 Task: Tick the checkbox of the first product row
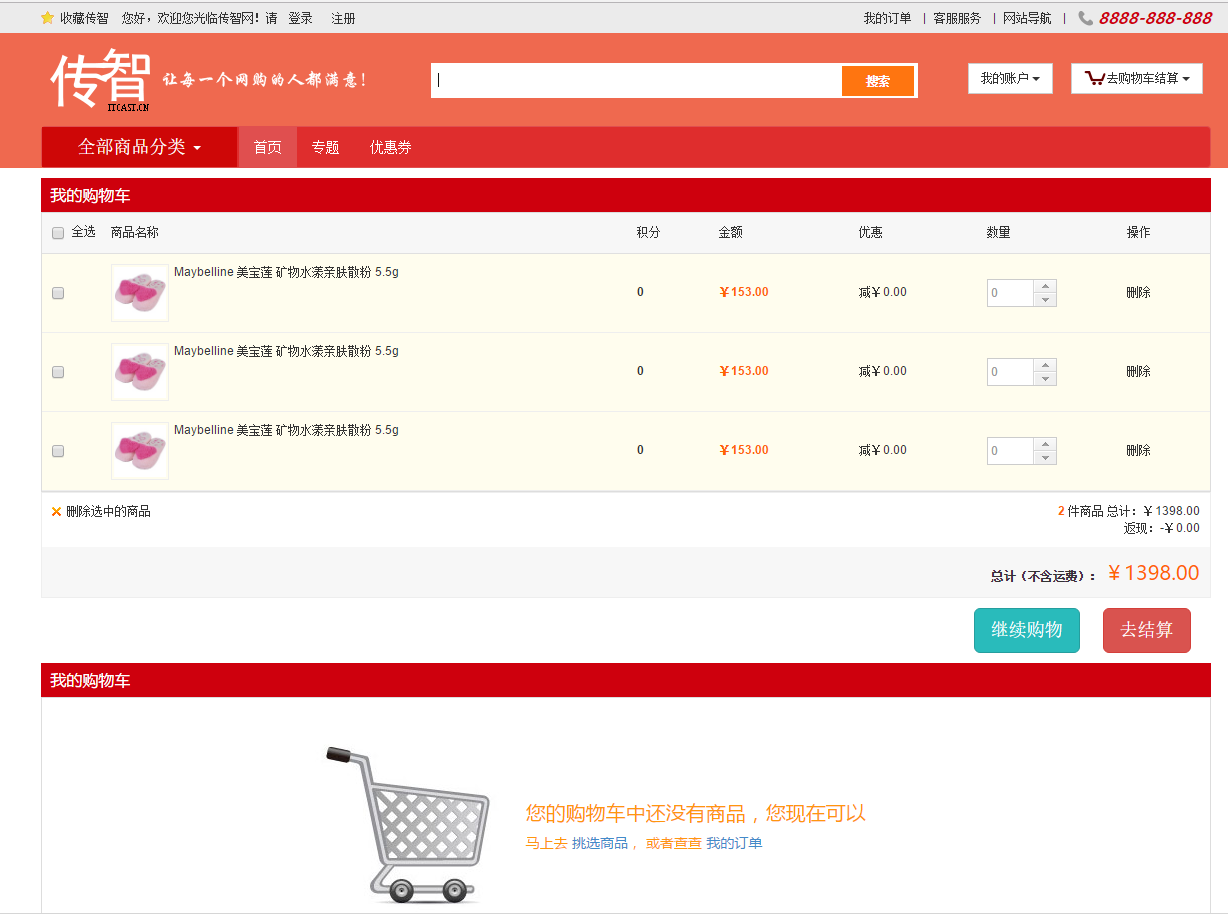tap(58, 293)
